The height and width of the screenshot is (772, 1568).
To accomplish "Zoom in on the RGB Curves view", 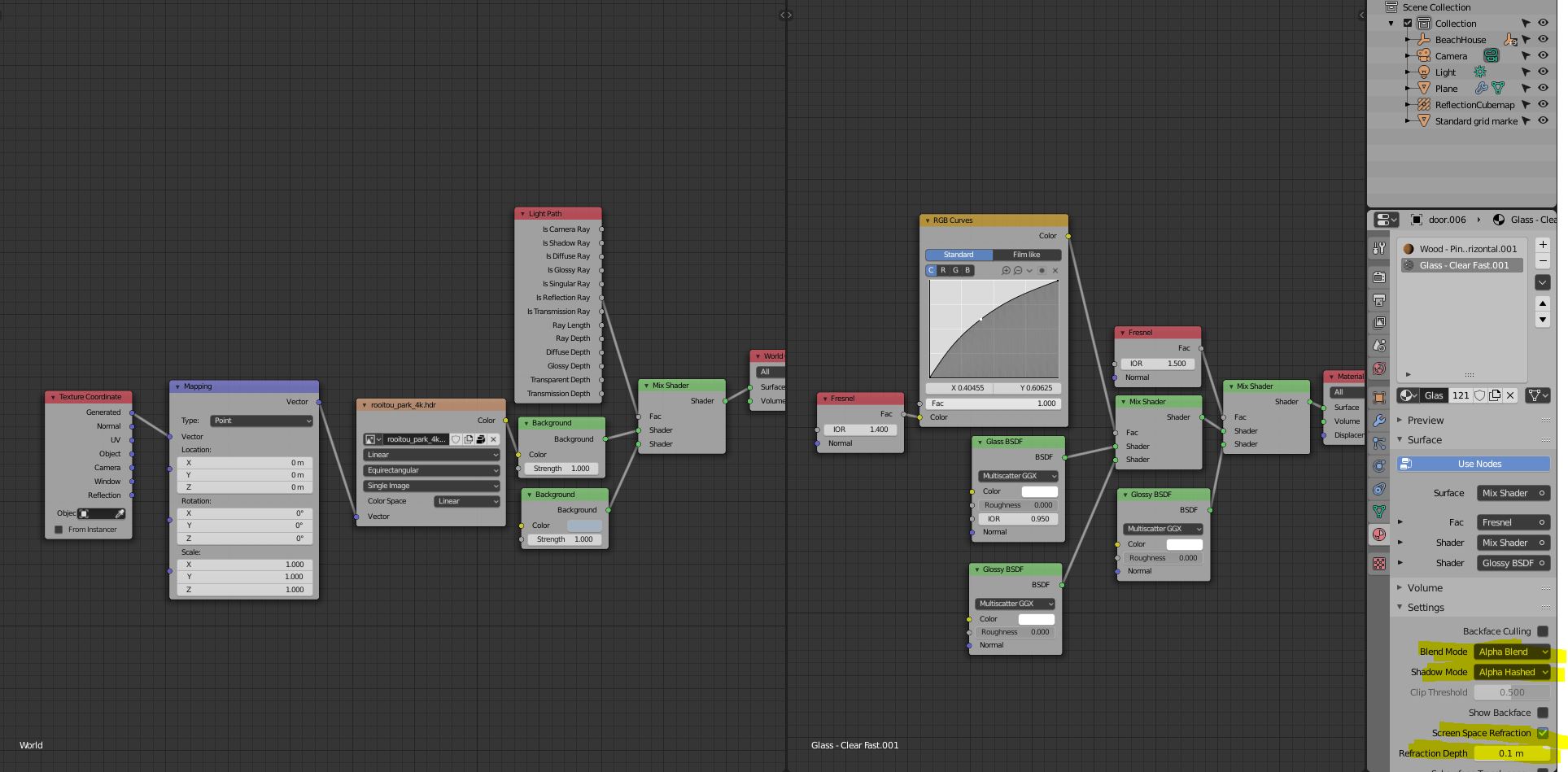I will (x=1007, y=270).
